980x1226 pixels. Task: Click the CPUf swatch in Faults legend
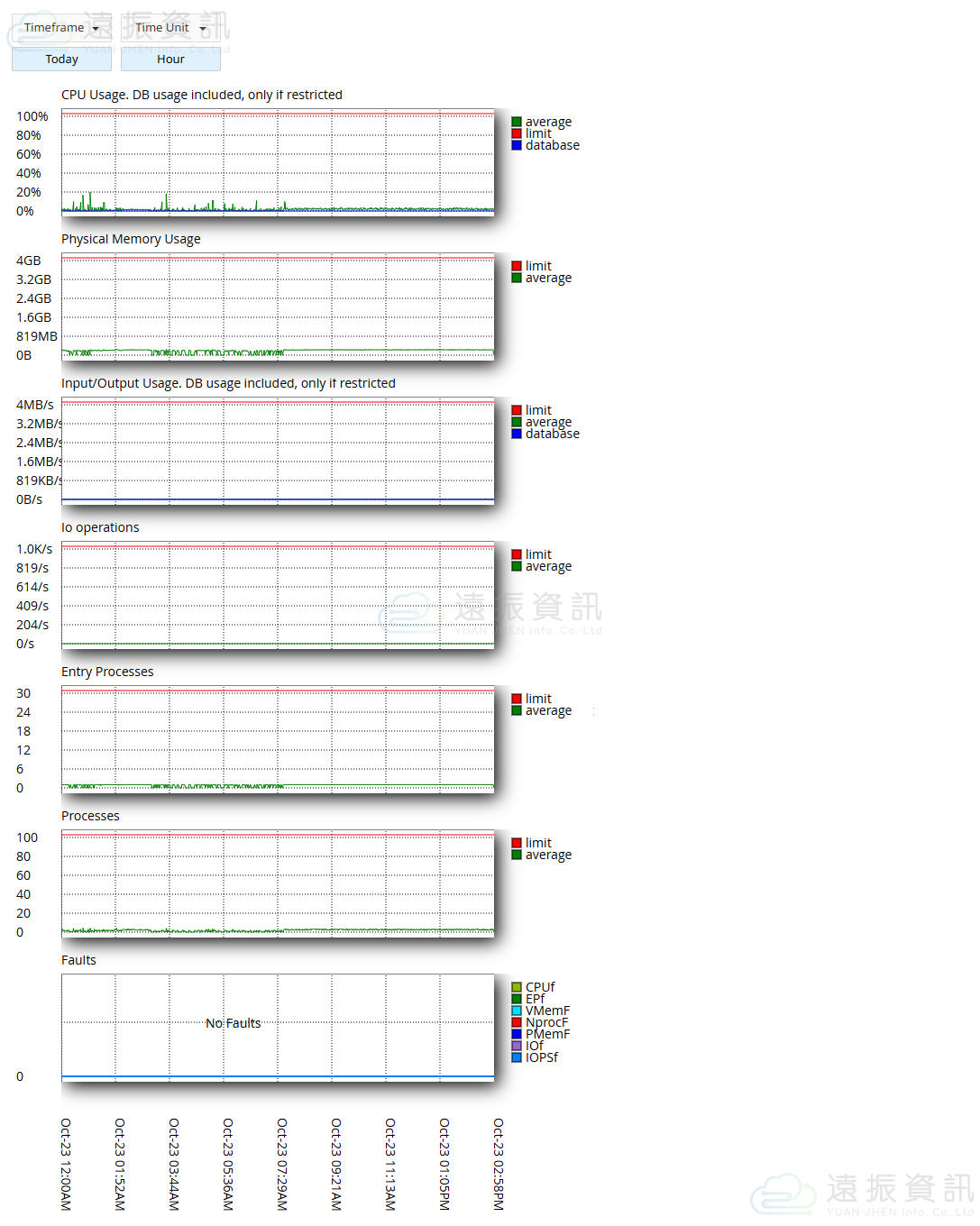point(517,987)
